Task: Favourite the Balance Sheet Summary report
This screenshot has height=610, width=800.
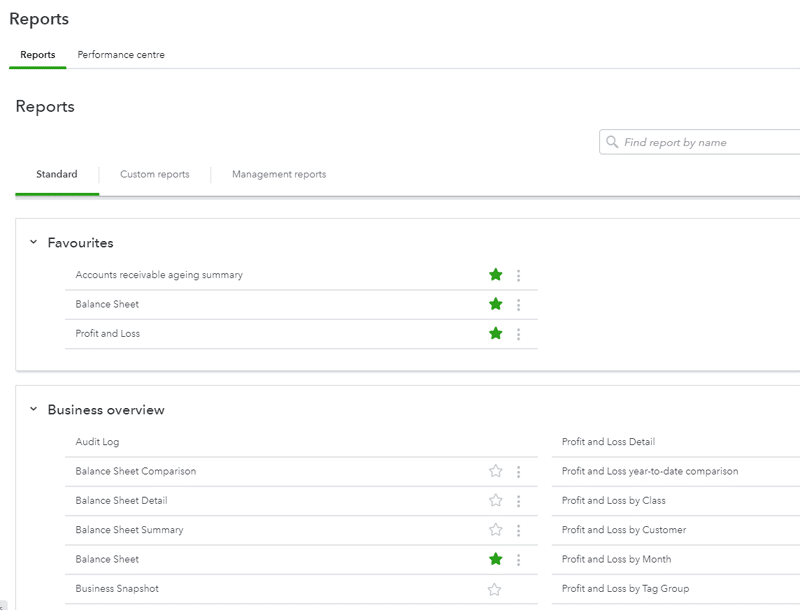Action: click(495, 530)
